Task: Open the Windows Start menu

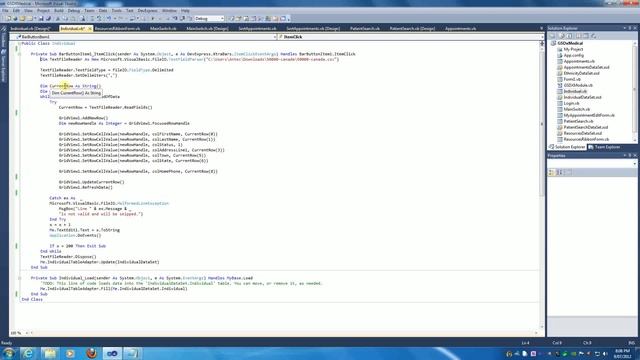Action: [9, 353]
